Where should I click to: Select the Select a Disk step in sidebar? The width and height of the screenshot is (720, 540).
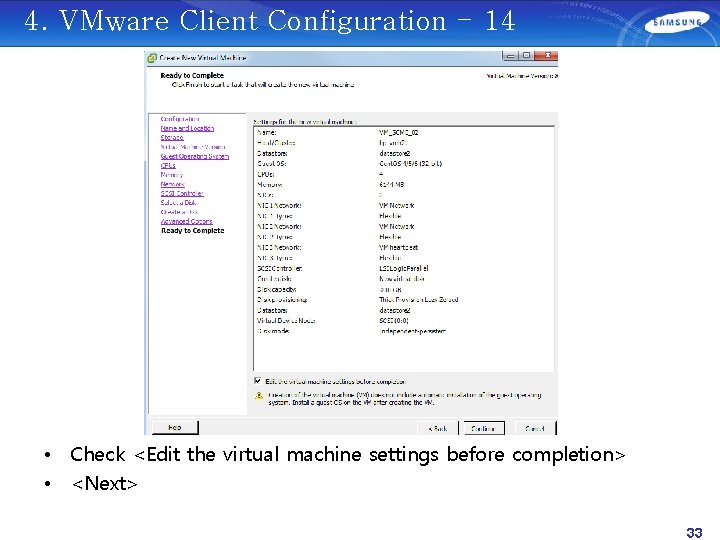(x=179, y=202)
